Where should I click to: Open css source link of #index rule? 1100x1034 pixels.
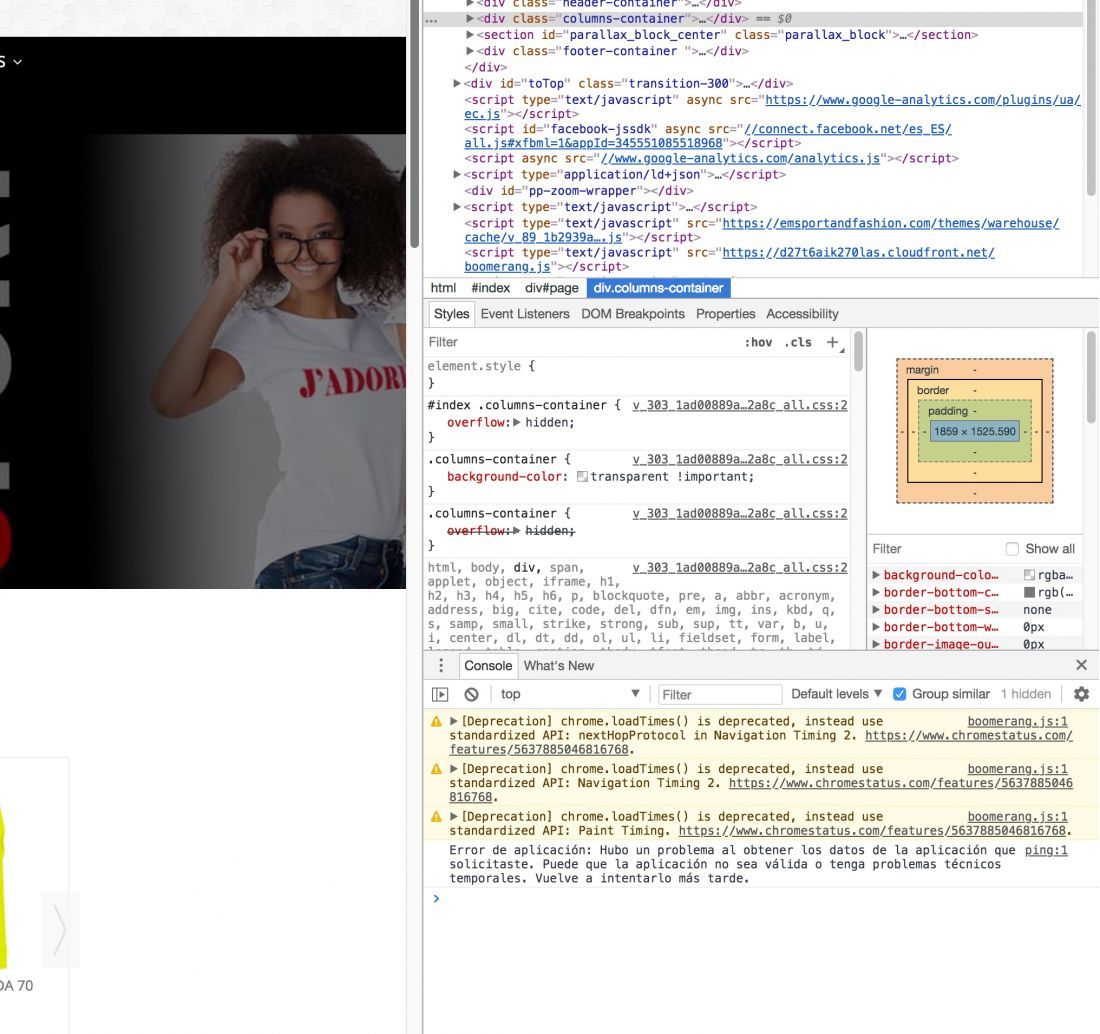pos(739,405)
